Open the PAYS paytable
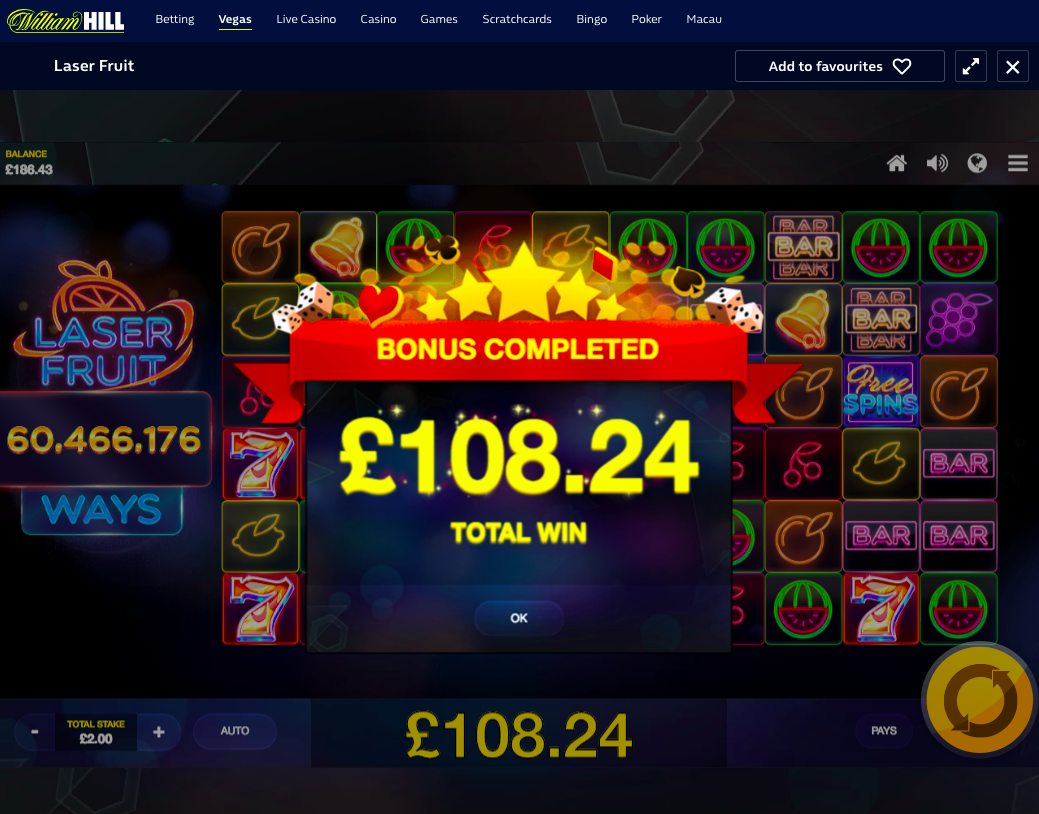This screenshot has width=1039, height=814. (x=884, y=731)
